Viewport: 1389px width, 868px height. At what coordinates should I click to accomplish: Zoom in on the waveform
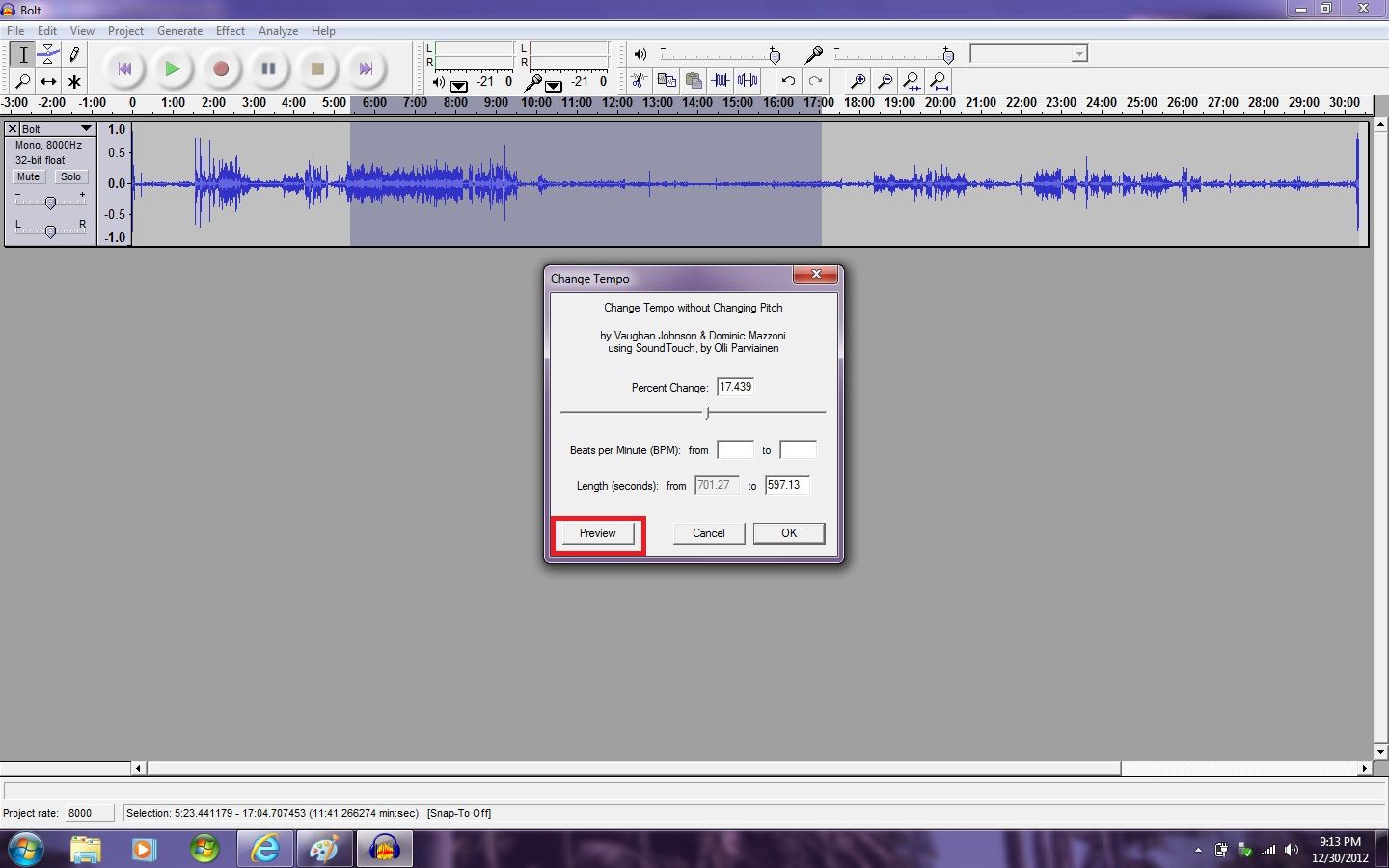point(858,81)
